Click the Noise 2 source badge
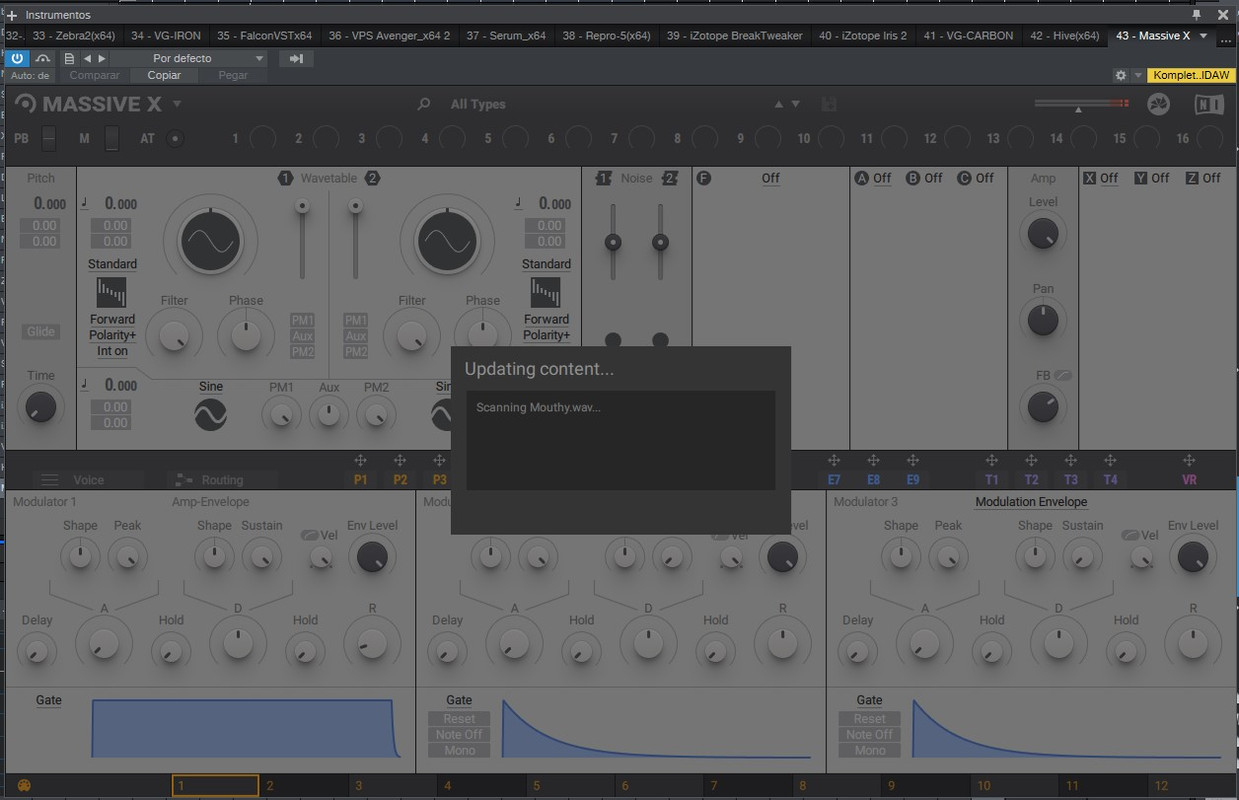The width and height of the screenshot is (1239, 800). click(670, 178)
